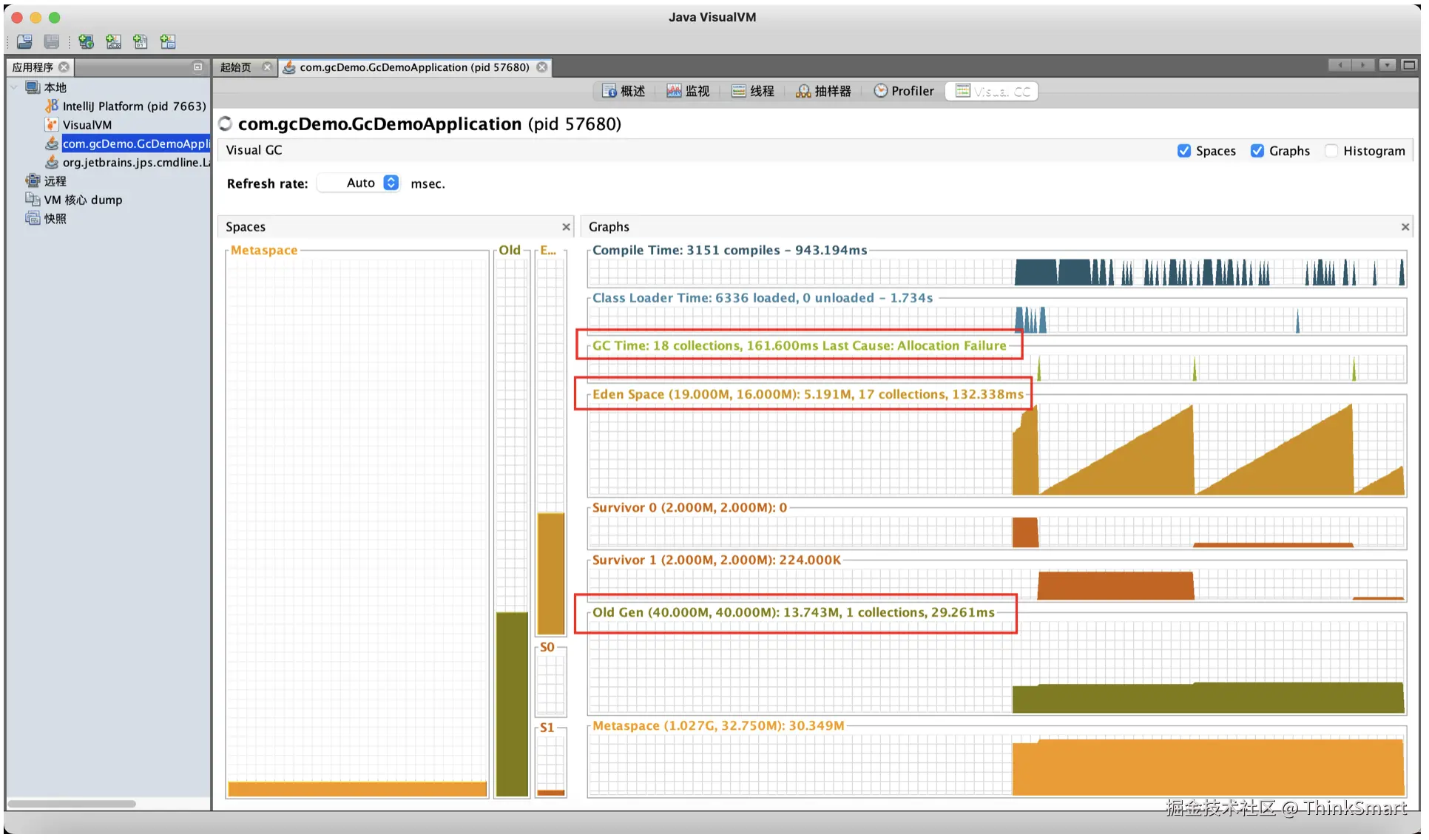Minimize the 应用程序 side panel
1429x840 pixels.
point(197,67)
